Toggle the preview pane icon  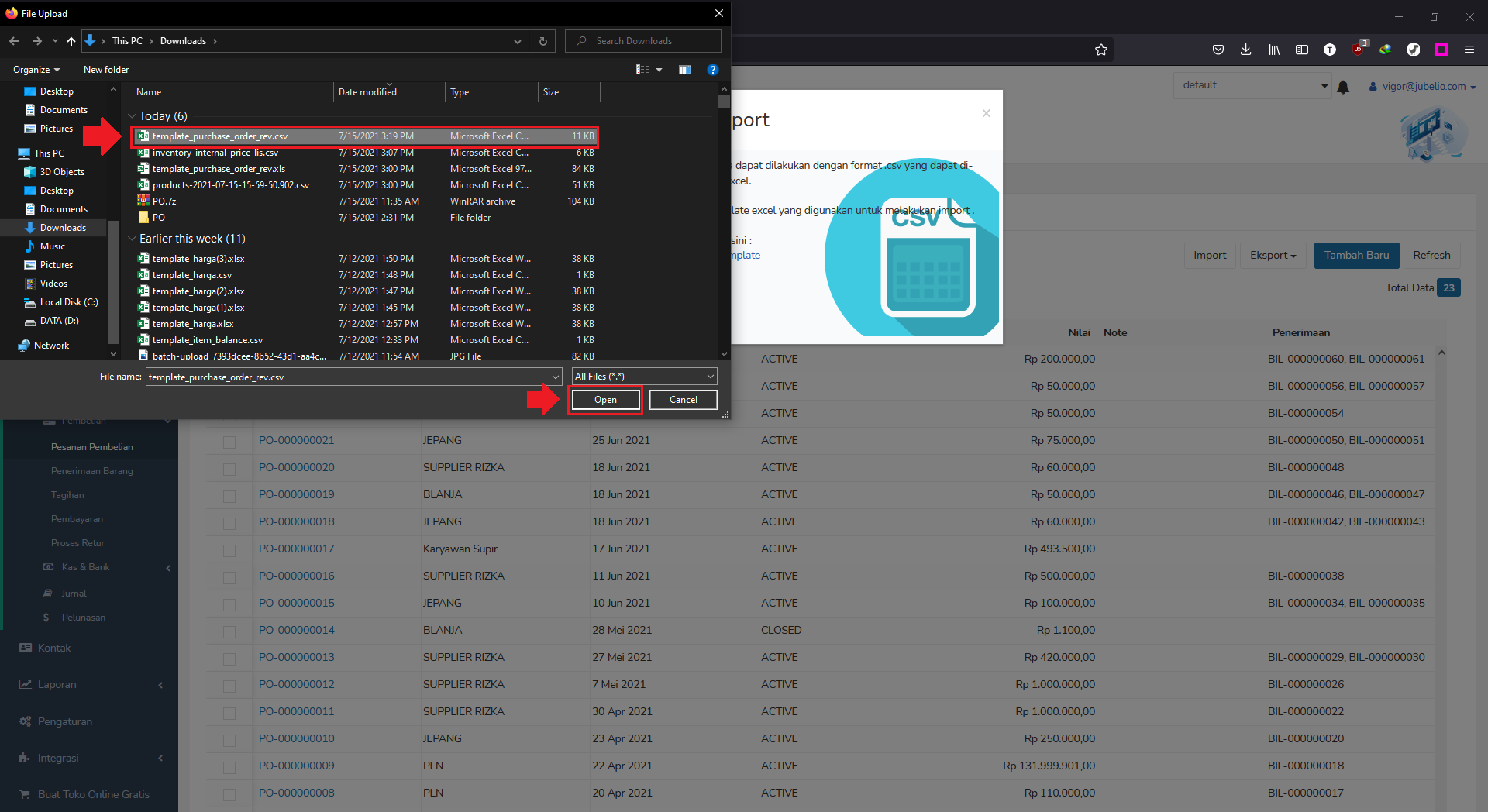685,70
